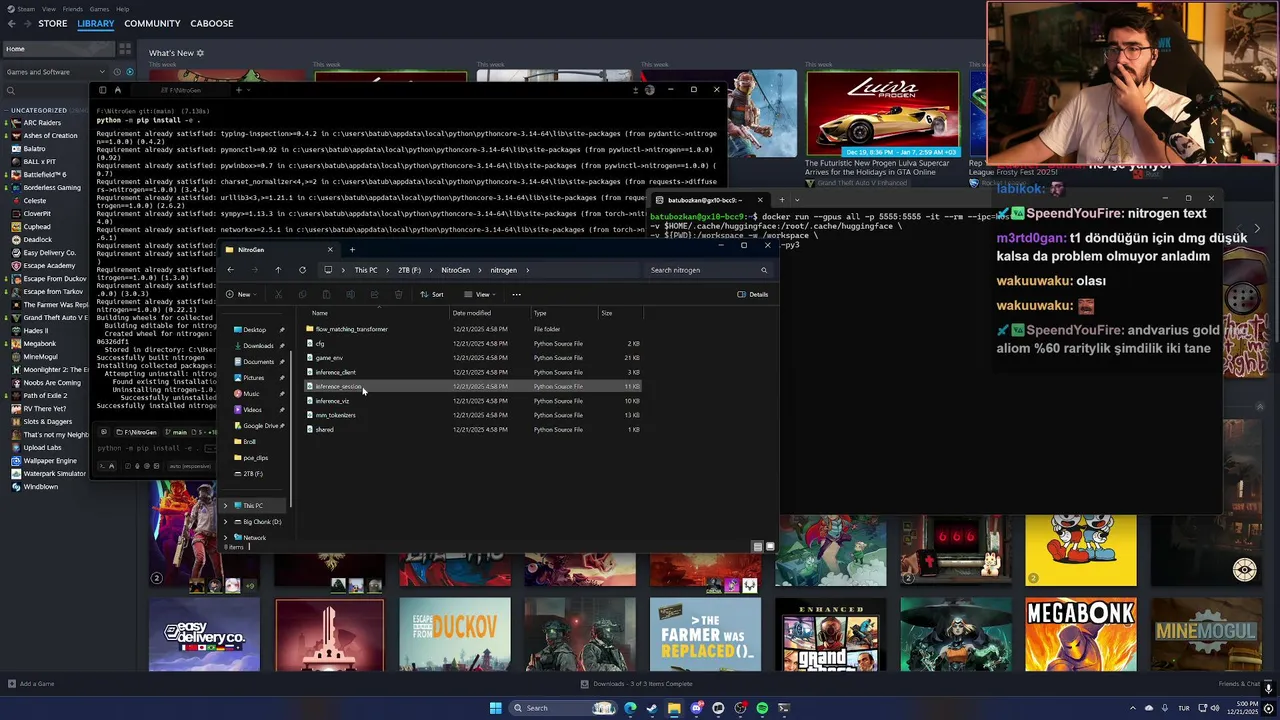Switch to the COMMUNITY tab
This screenshot has width=1280, height=720.
[152, 23]
